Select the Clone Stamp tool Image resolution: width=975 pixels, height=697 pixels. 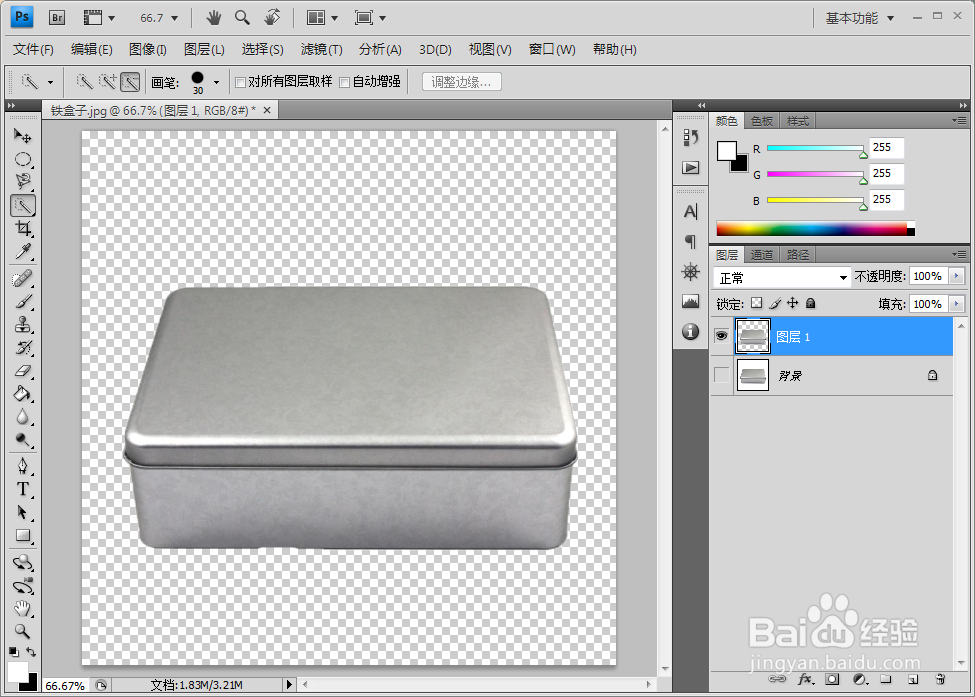click(x=22, y=324)
